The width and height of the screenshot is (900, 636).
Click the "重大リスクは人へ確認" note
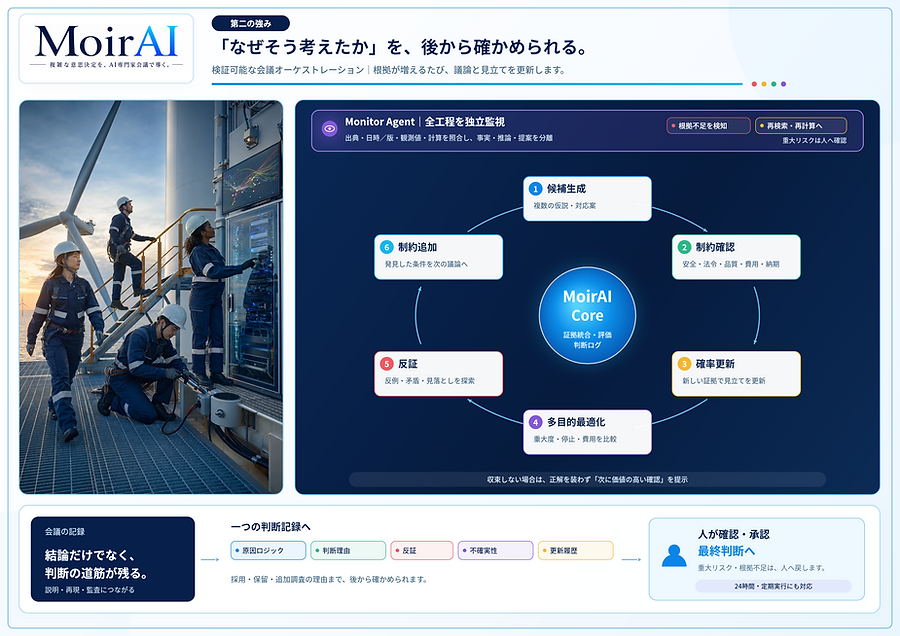point(814,141)
